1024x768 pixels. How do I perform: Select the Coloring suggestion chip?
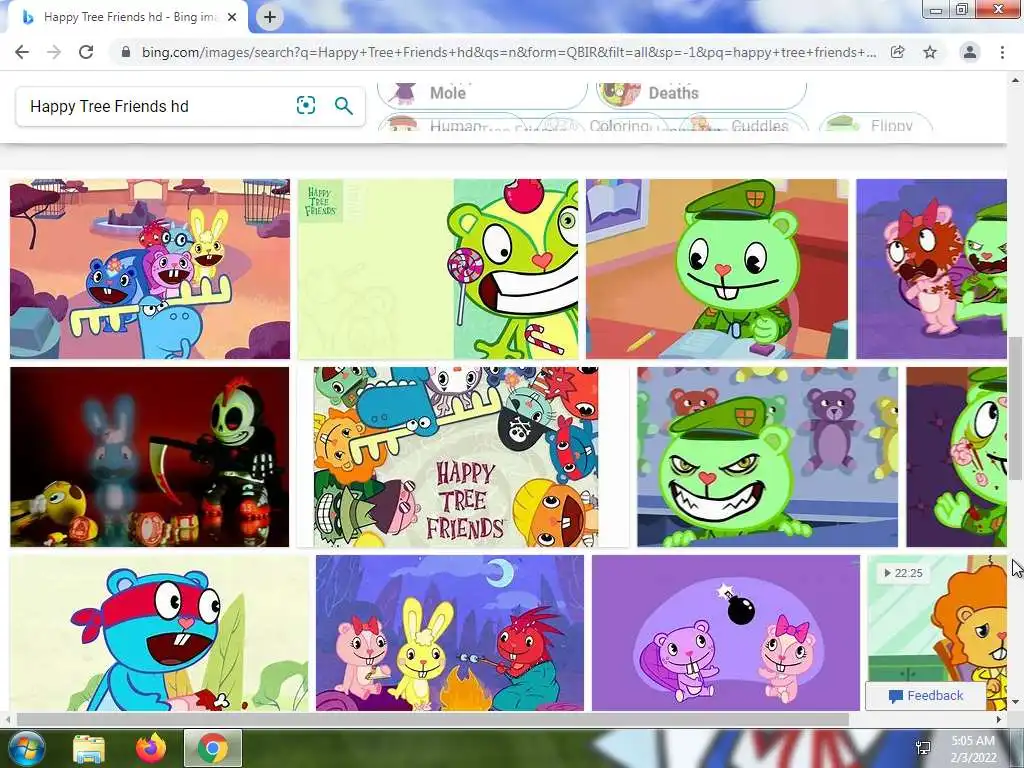click(602, 123)
